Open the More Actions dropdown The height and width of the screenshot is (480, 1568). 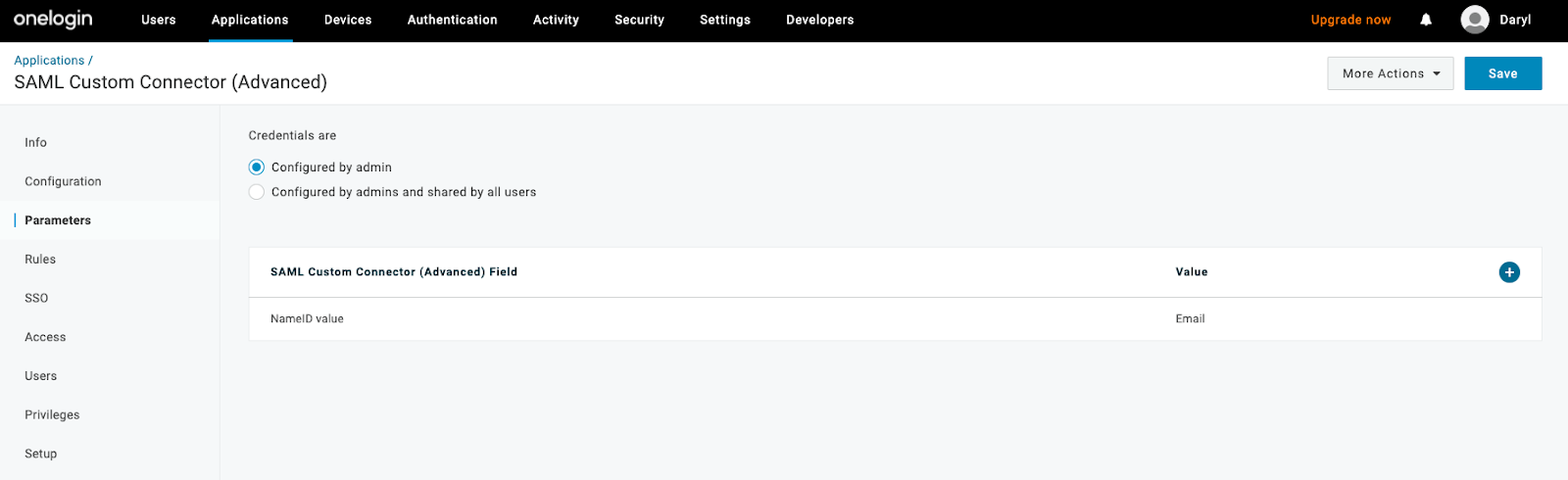[1391, 73]
